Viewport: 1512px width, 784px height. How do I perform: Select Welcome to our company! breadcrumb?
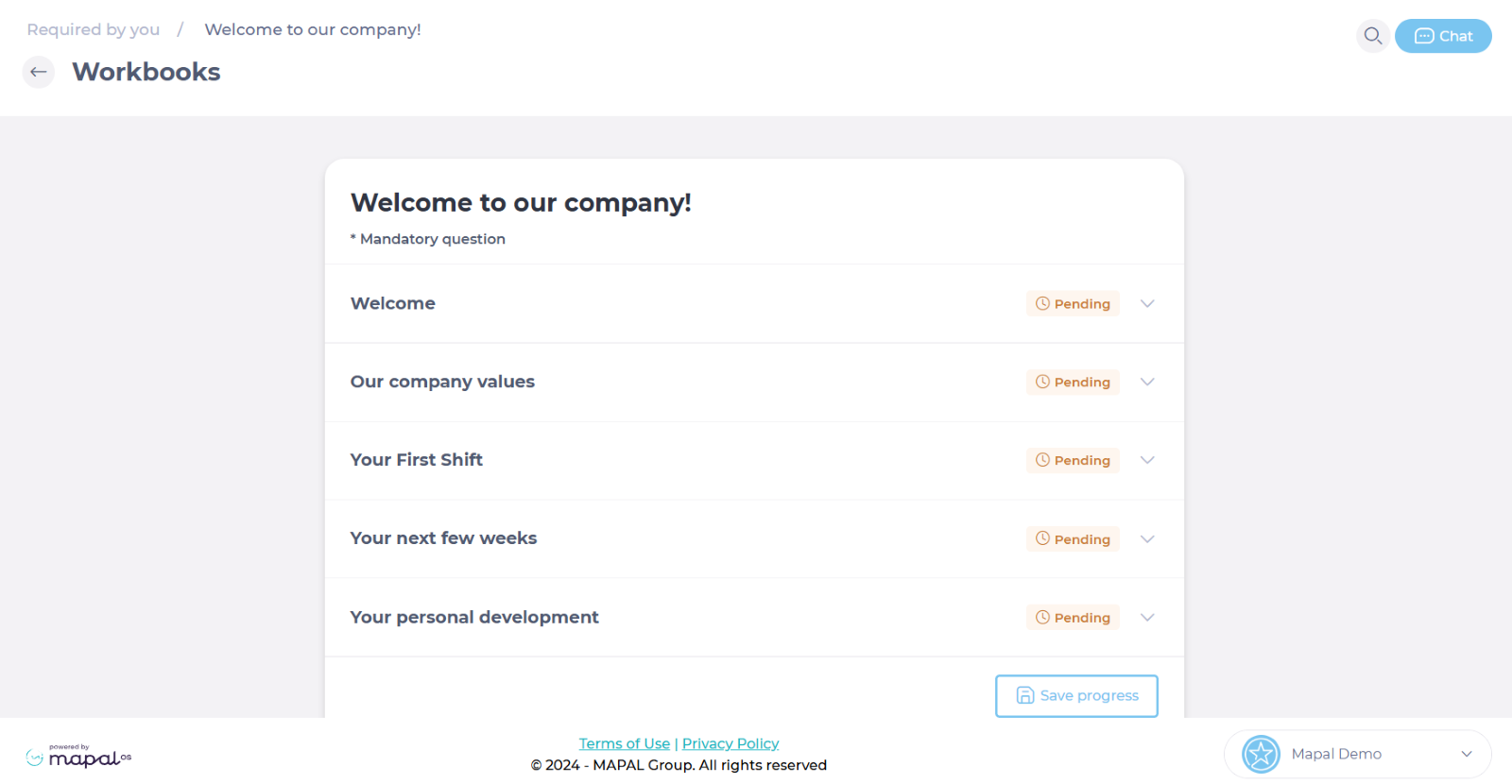pyautogui.click(x=313, y=29)
